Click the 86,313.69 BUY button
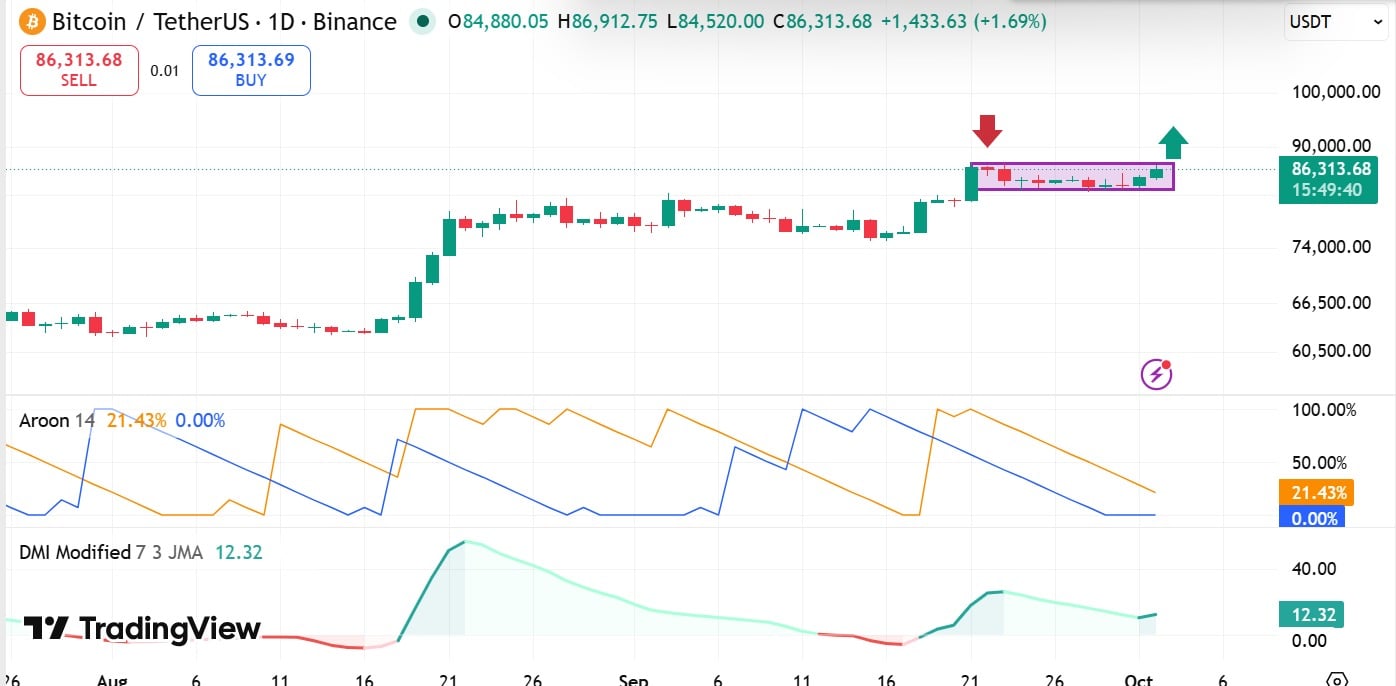 pyautogui.click(x=251, y=70)
